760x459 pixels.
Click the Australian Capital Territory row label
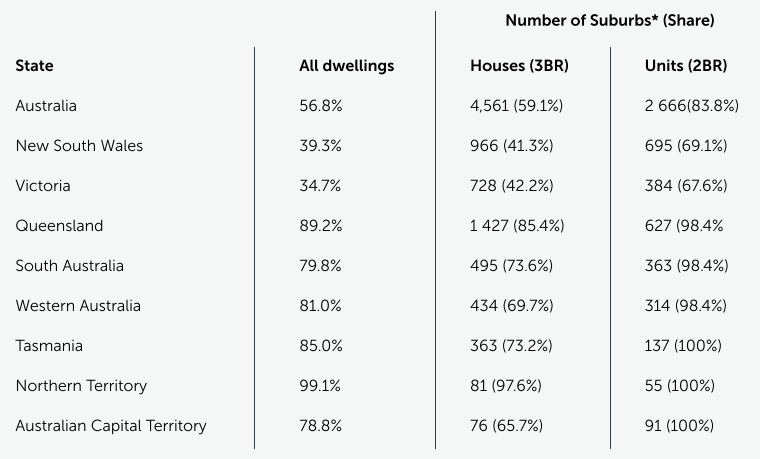pyautogui.click(x=111, y=426)
